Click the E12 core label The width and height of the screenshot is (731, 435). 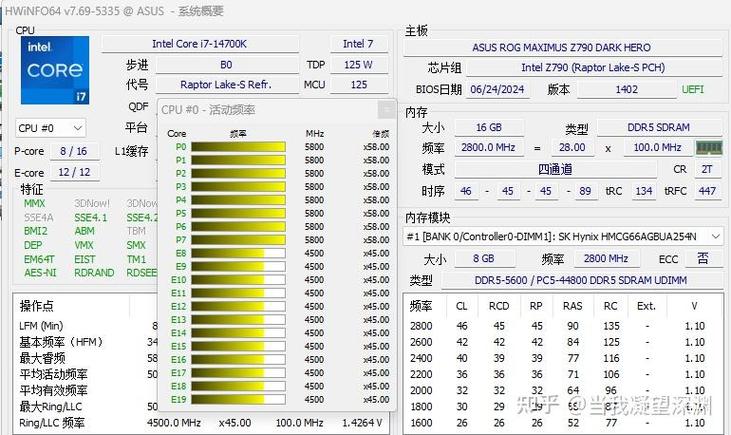coord(179,306)
